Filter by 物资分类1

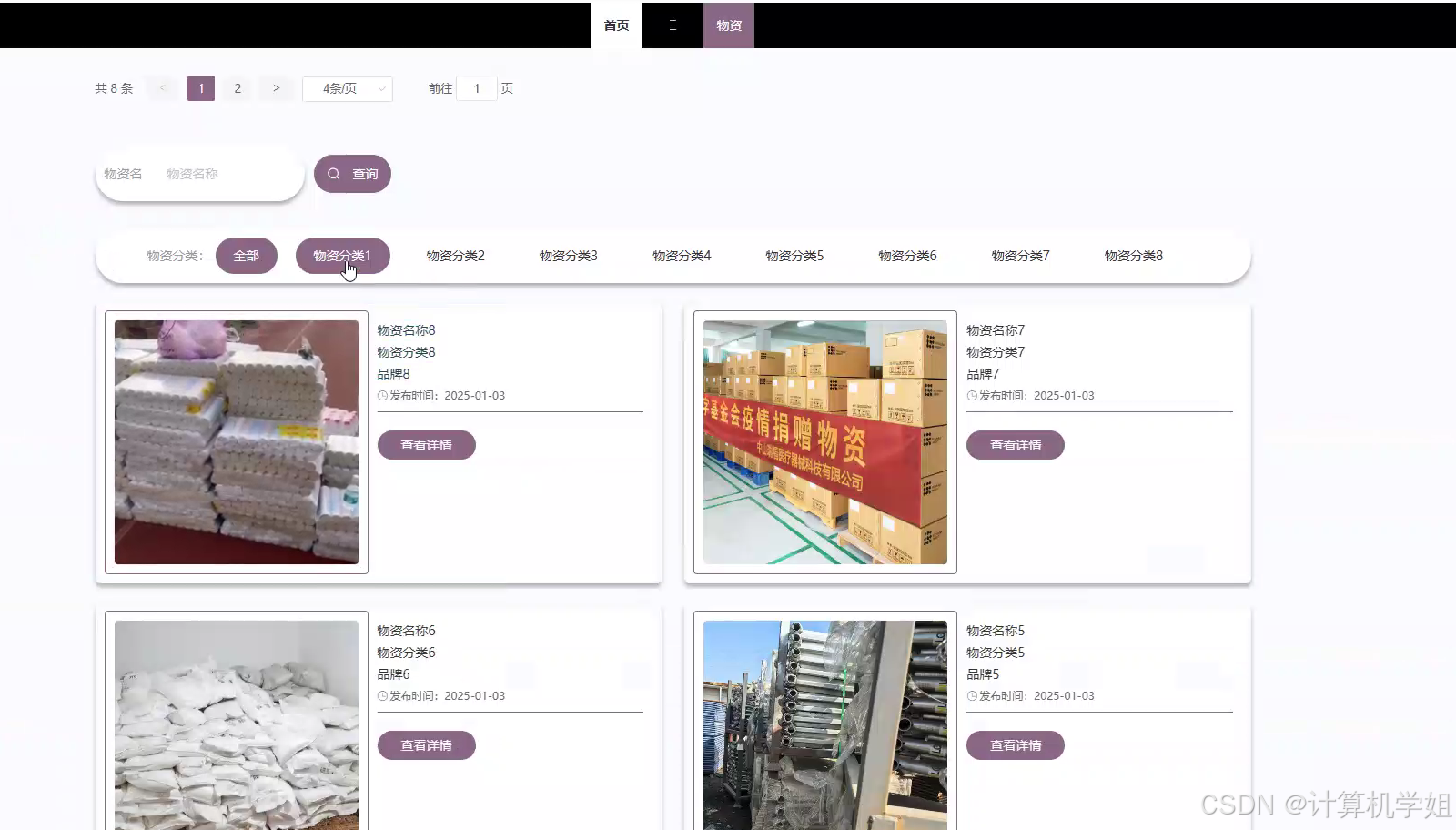(x=342, y=256)
